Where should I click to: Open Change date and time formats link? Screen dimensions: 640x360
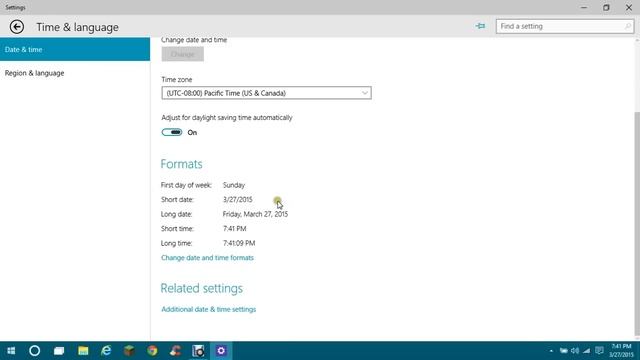[207, 258]
